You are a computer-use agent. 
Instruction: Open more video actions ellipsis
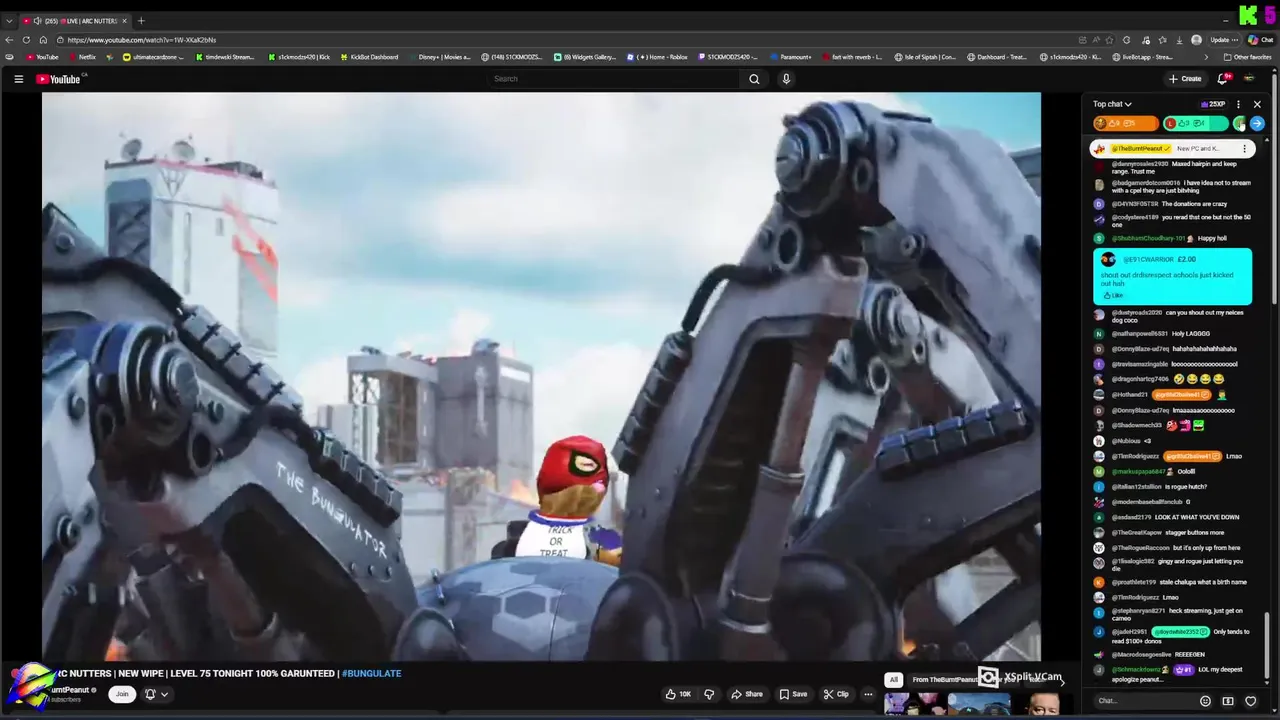pyautogui.click(x=868, y=694)
